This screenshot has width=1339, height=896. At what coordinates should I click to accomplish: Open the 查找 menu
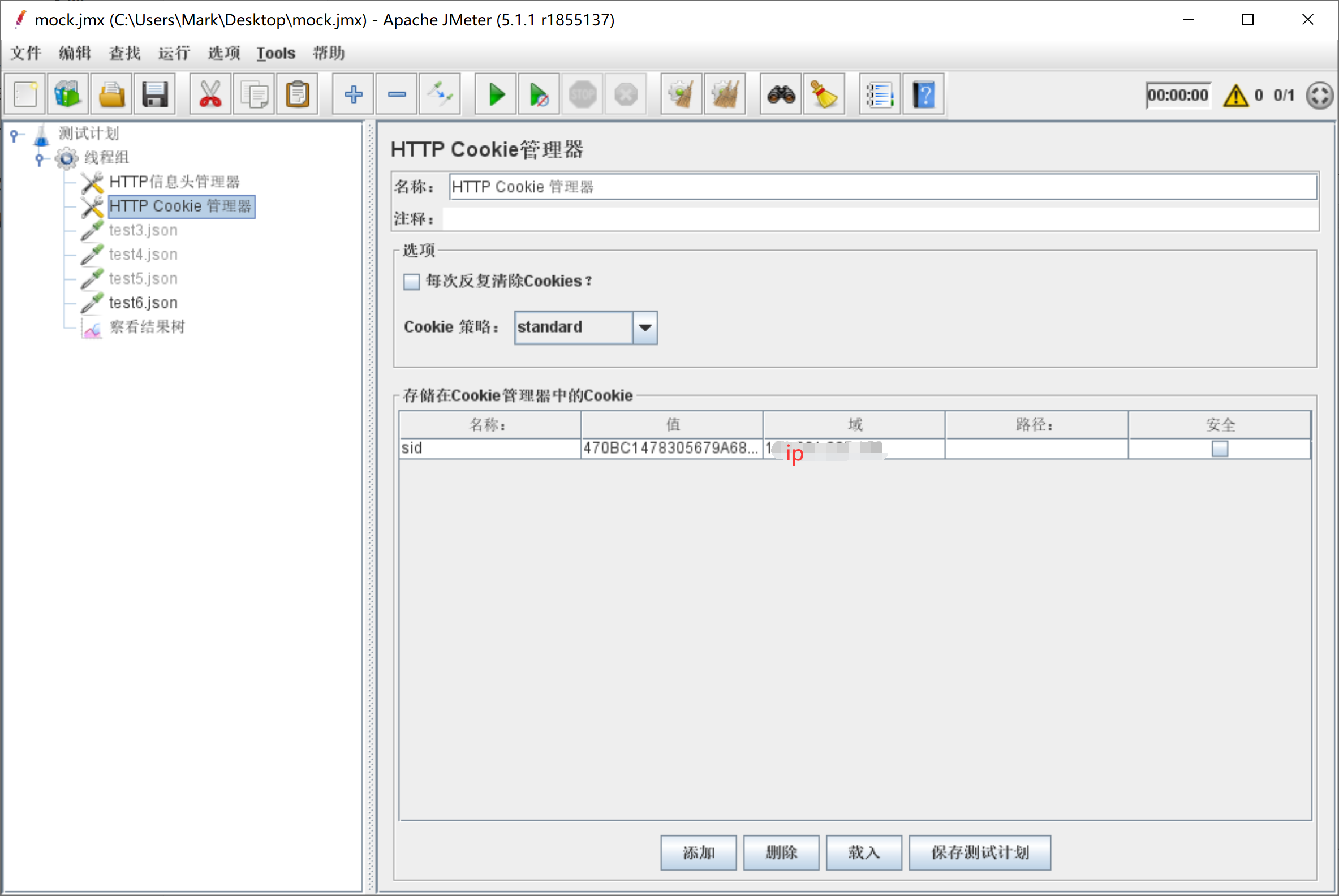point(124,53)
